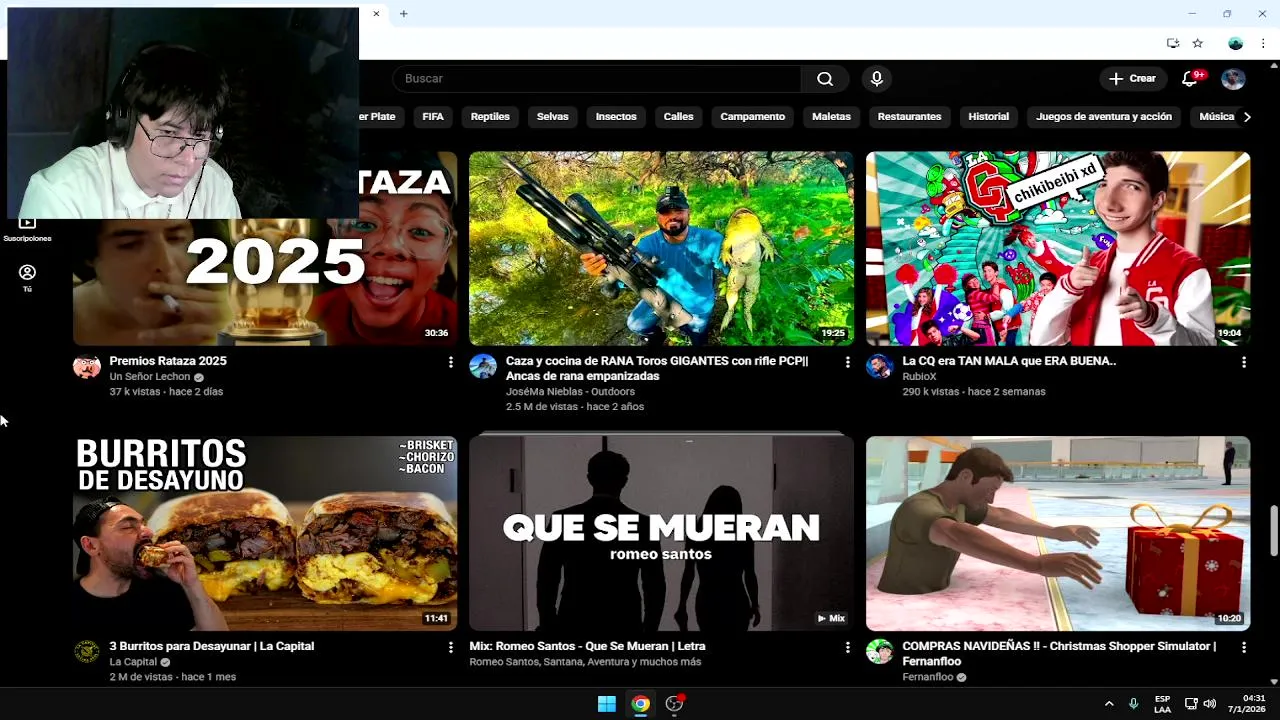Image resolution: width=1280 pixels, height=720 pixels.
Task: Open the Chrome three-dot menu
Action: [x=1264, y=43]
